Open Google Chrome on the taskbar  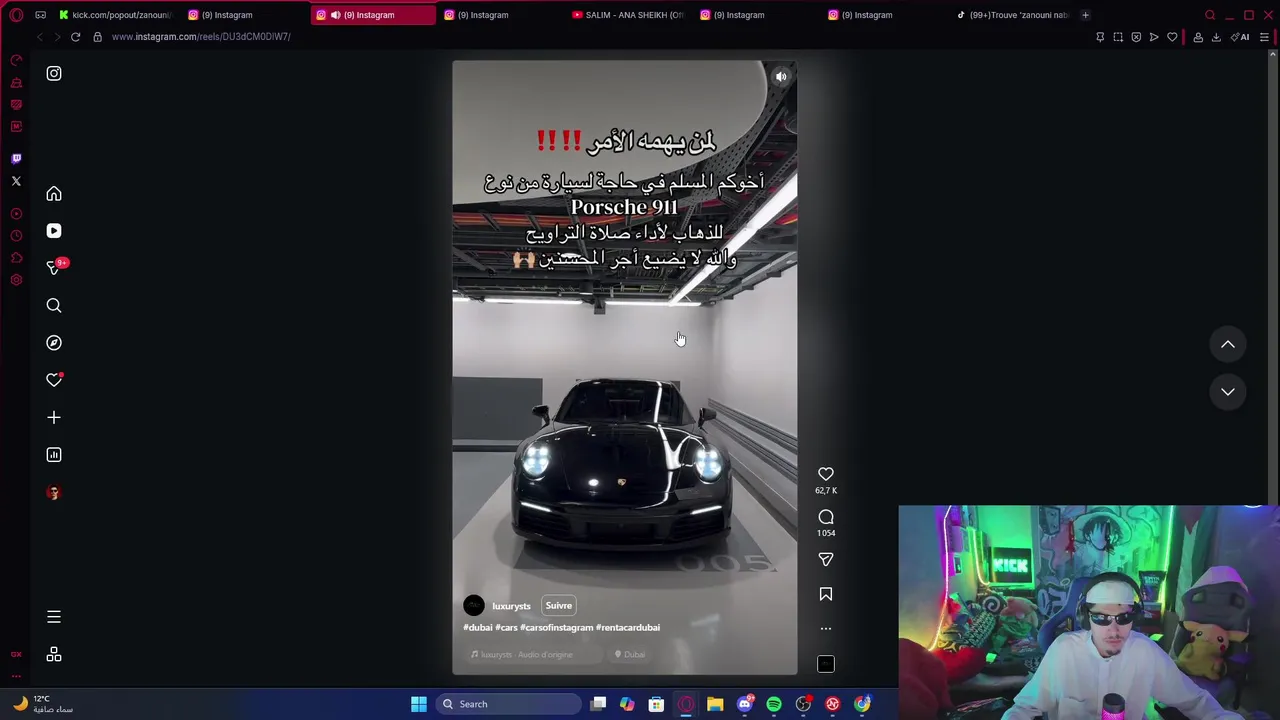(862, 704)
